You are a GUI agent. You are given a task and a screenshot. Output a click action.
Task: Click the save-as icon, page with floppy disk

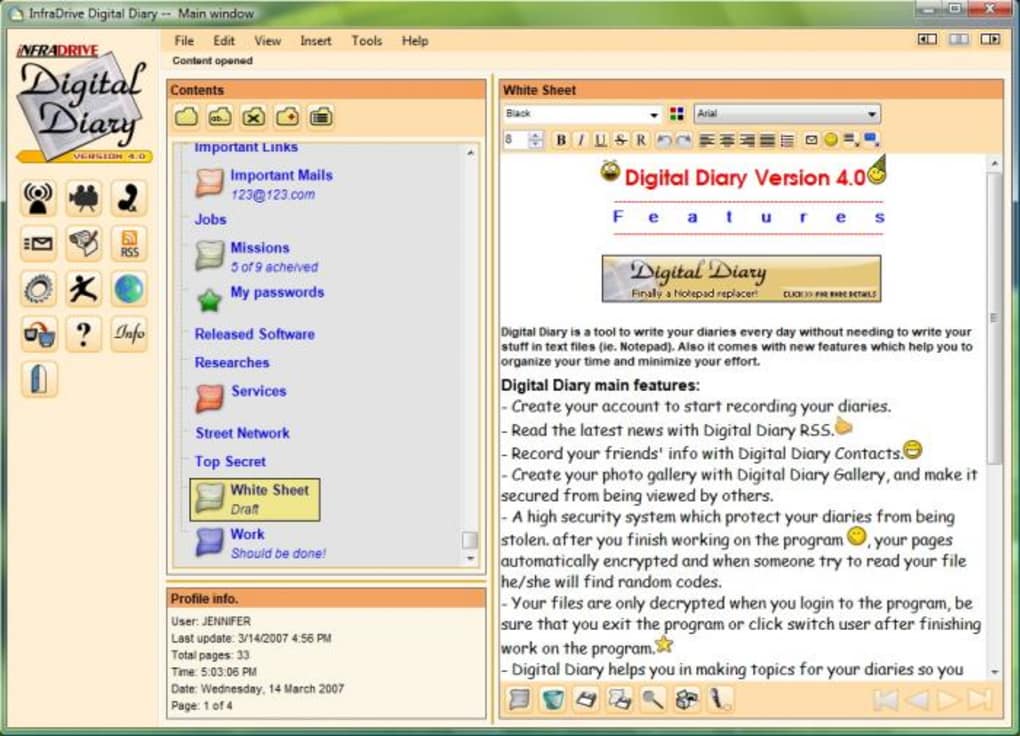pos(620,700)
